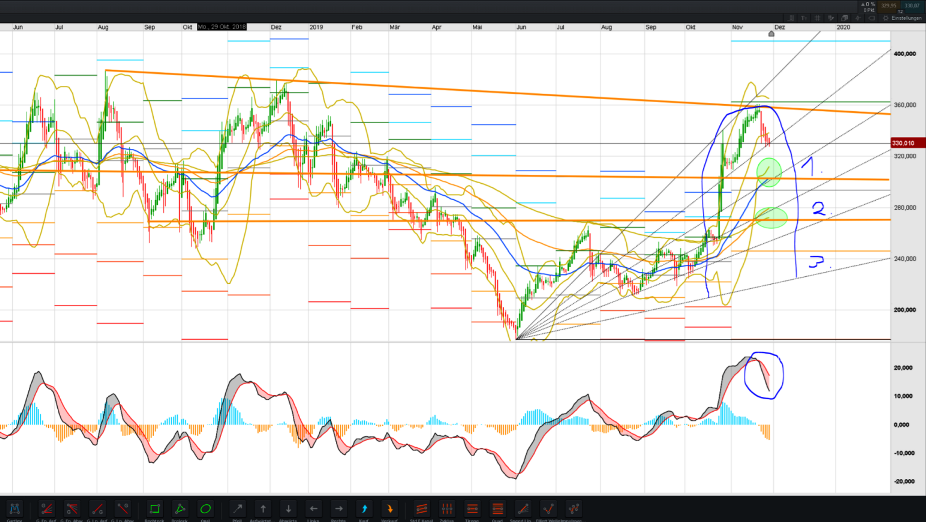Select the Links left-arrow marker
The width and height of the screenshot is (926, 522).
(313, 508)
